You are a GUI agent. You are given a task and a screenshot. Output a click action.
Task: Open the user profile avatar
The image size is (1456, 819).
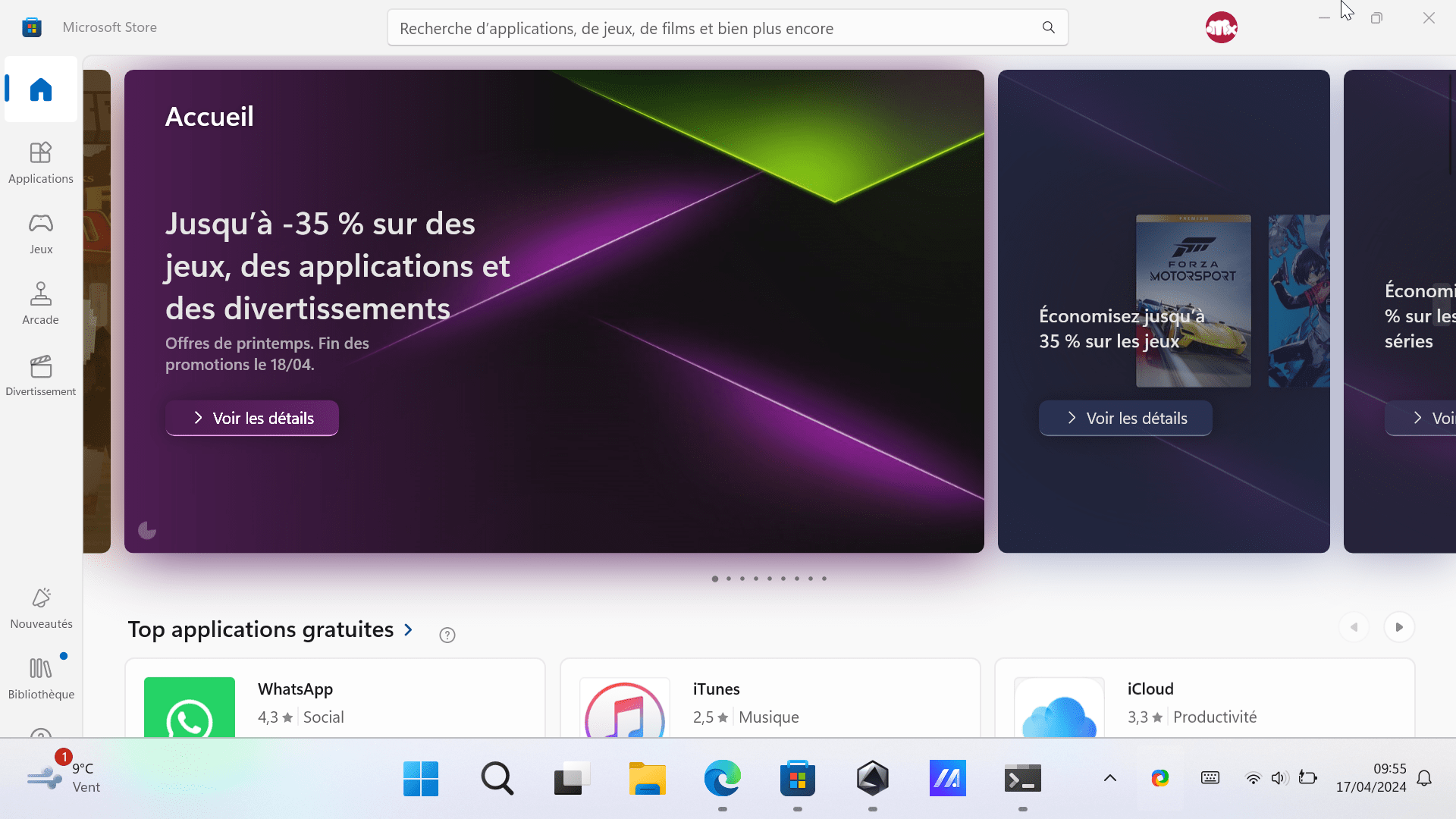point(1221,27)
